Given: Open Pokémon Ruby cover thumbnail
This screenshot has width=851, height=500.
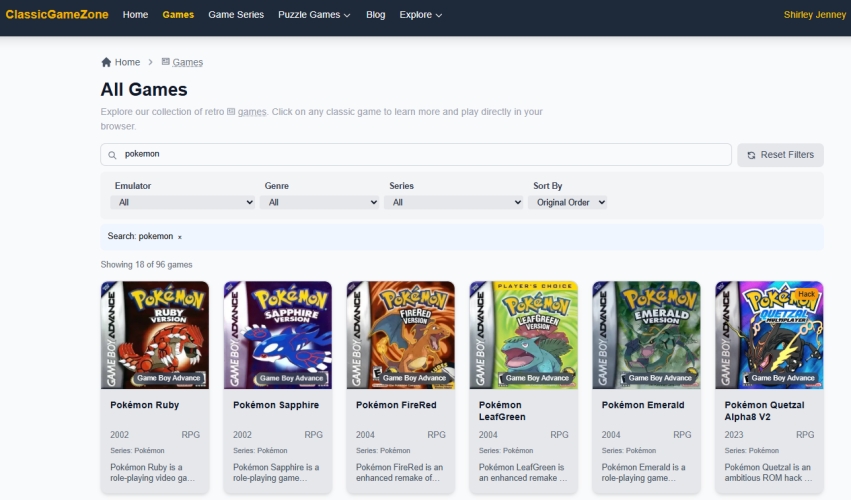Looking at the screenshot, I should (155, 335).
